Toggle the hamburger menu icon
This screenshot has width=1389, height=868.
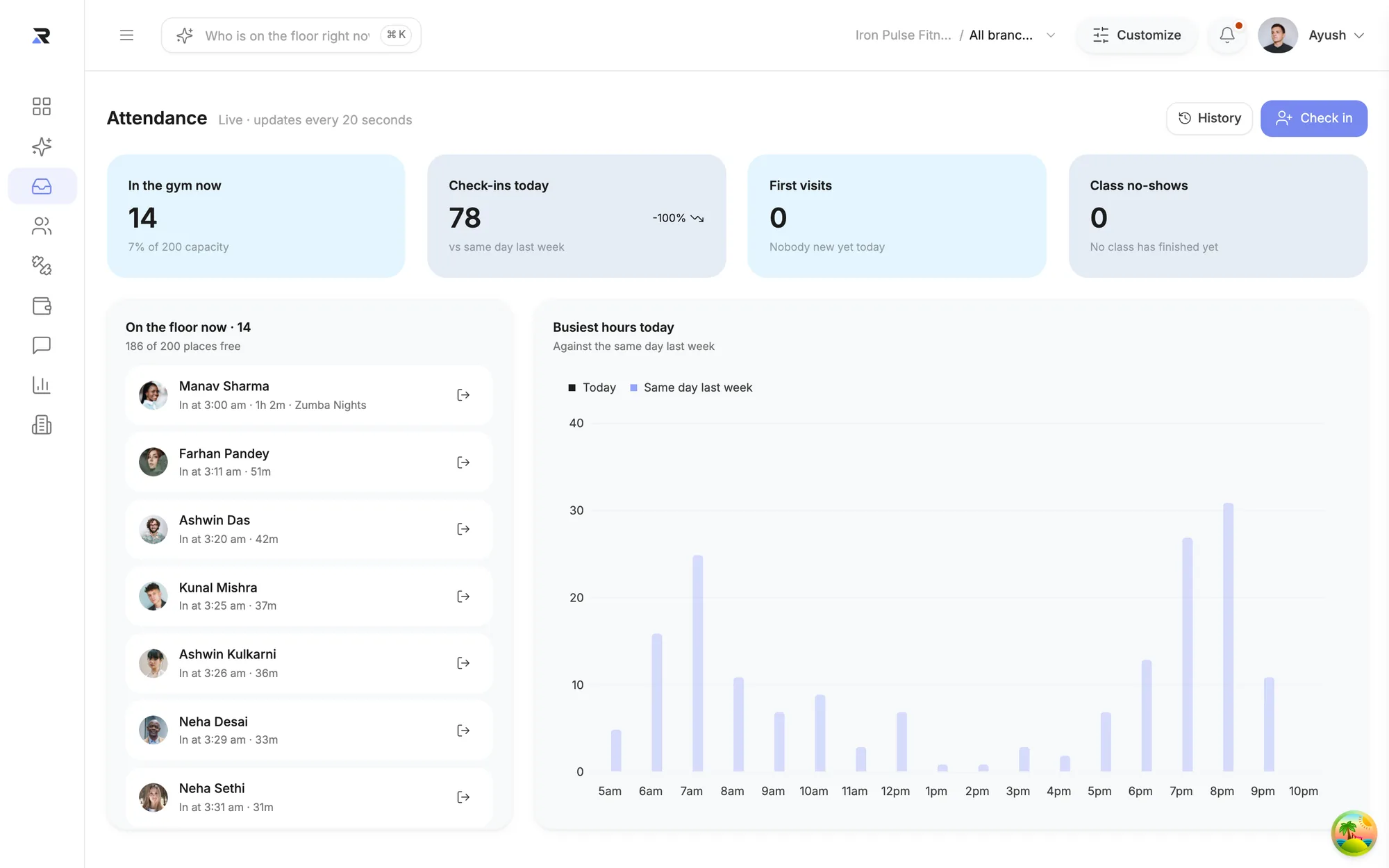click(x=126, y=35)
